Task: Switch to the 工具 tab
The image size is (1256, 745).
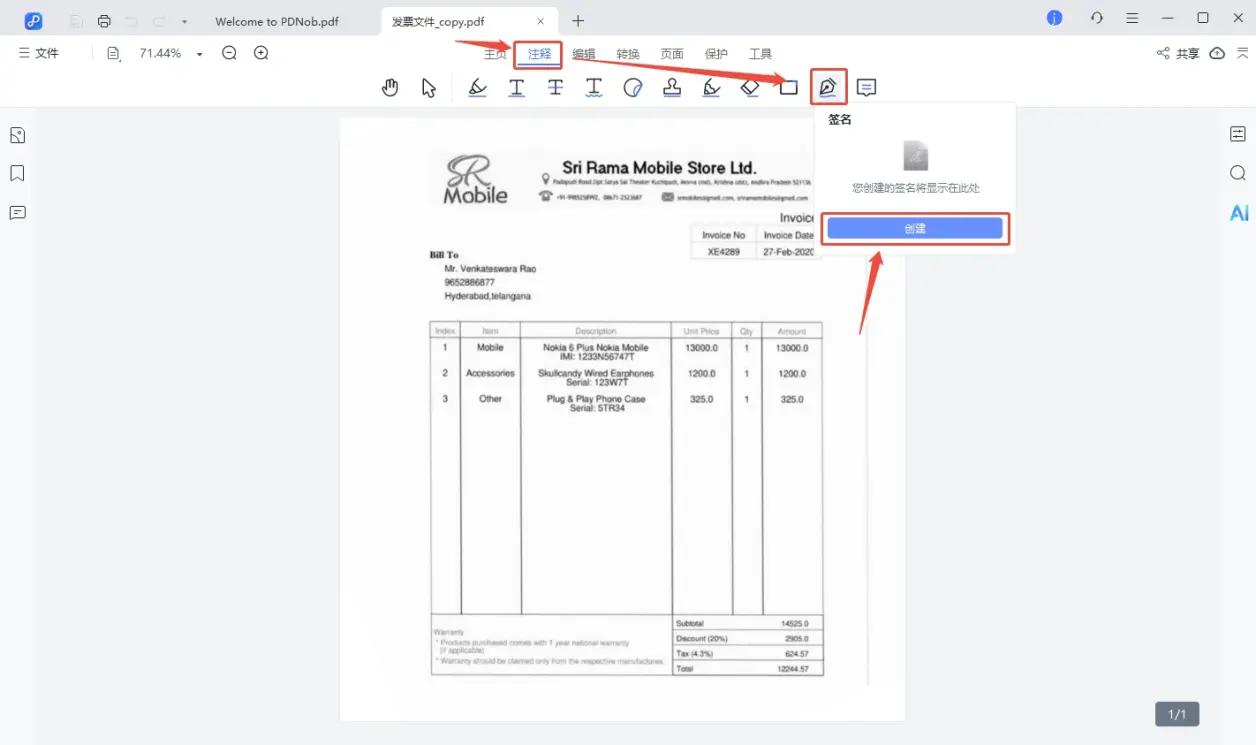Action: point(761,54)
